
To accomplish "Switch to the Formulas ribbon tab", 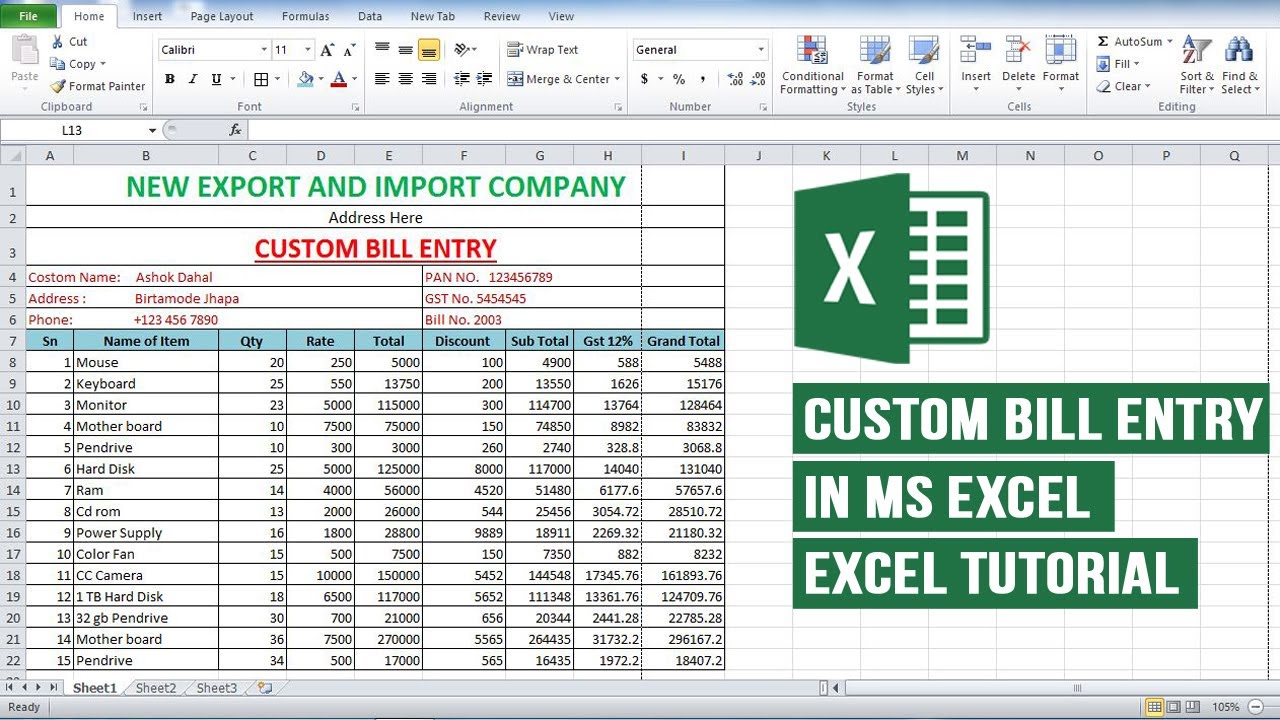I will (x=305, y=16).
